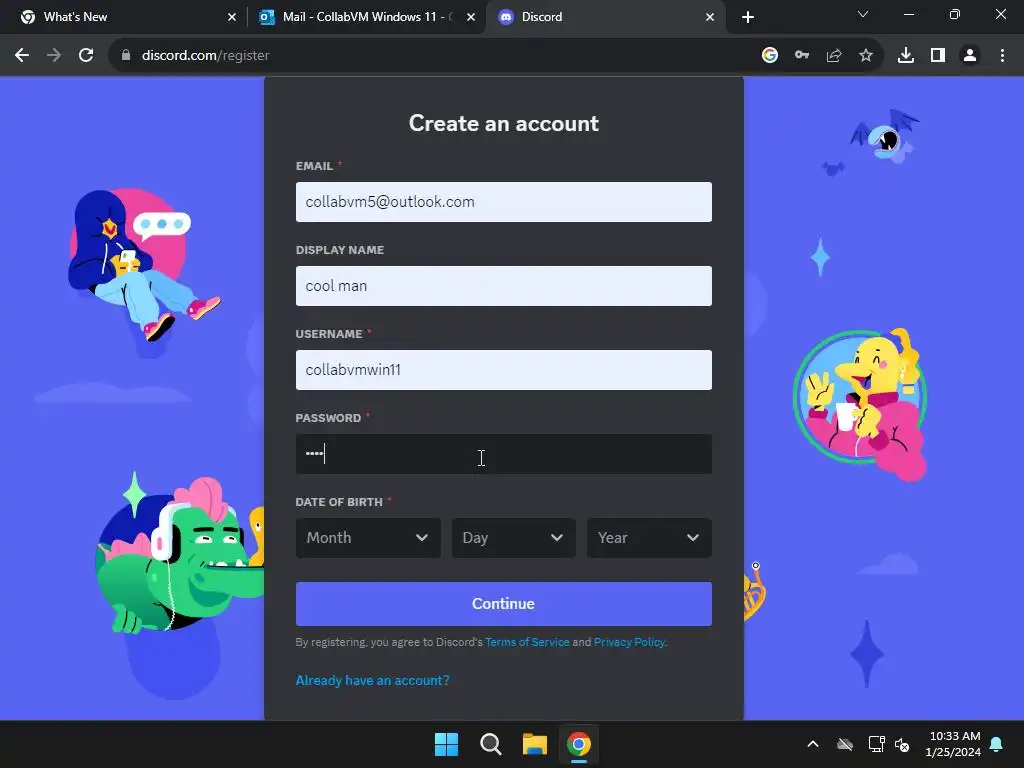Bookmark this page with the star icon

point(866,56)
